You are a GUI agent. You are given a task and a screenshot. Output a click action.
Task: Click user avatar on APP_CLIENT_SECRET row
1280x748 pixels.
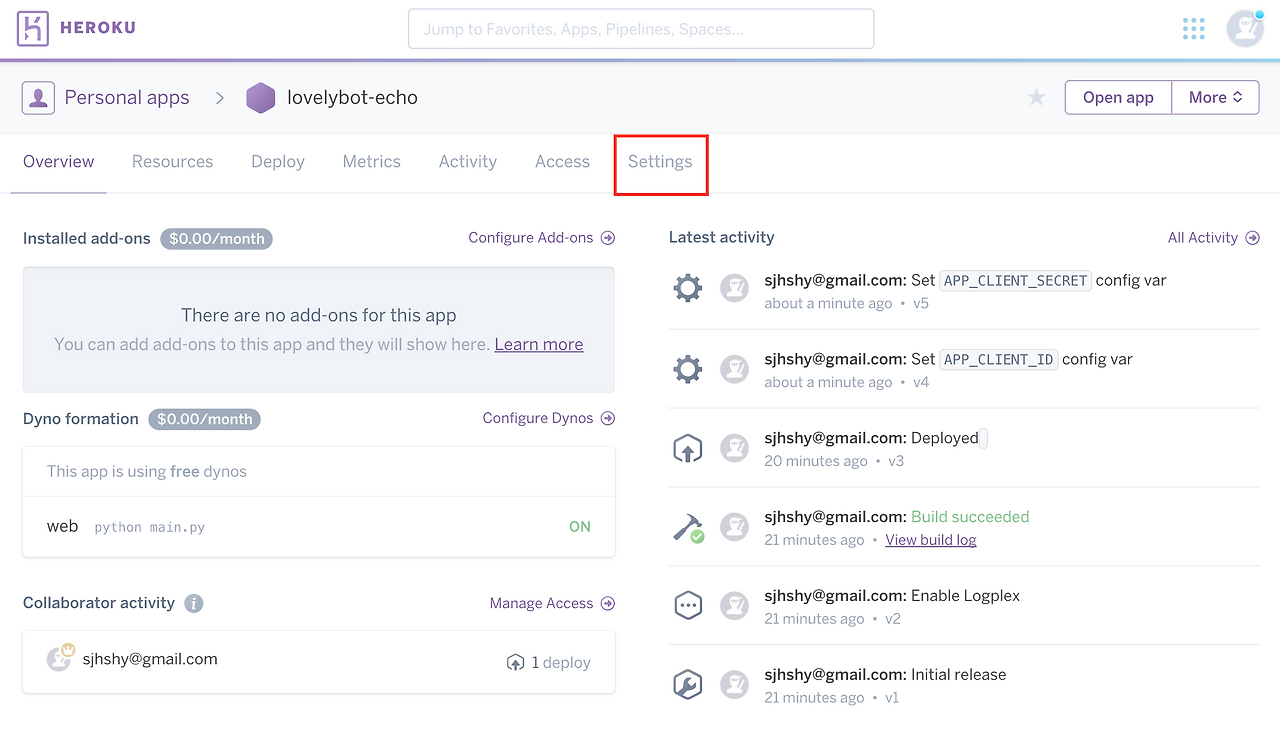coord(735,289)
